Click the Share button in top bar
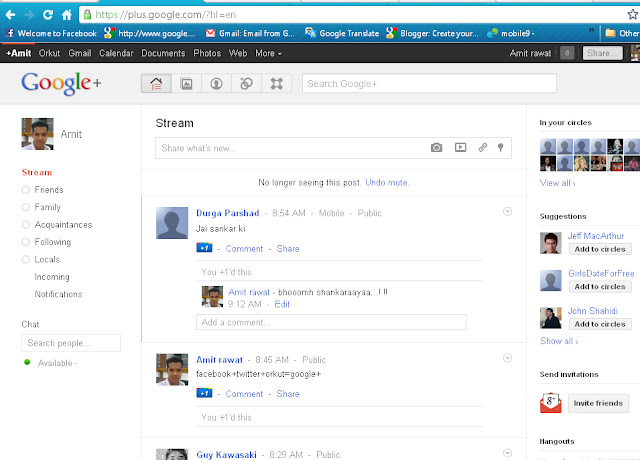This screenshot has height=460, width=640. [x=602, y=53]
